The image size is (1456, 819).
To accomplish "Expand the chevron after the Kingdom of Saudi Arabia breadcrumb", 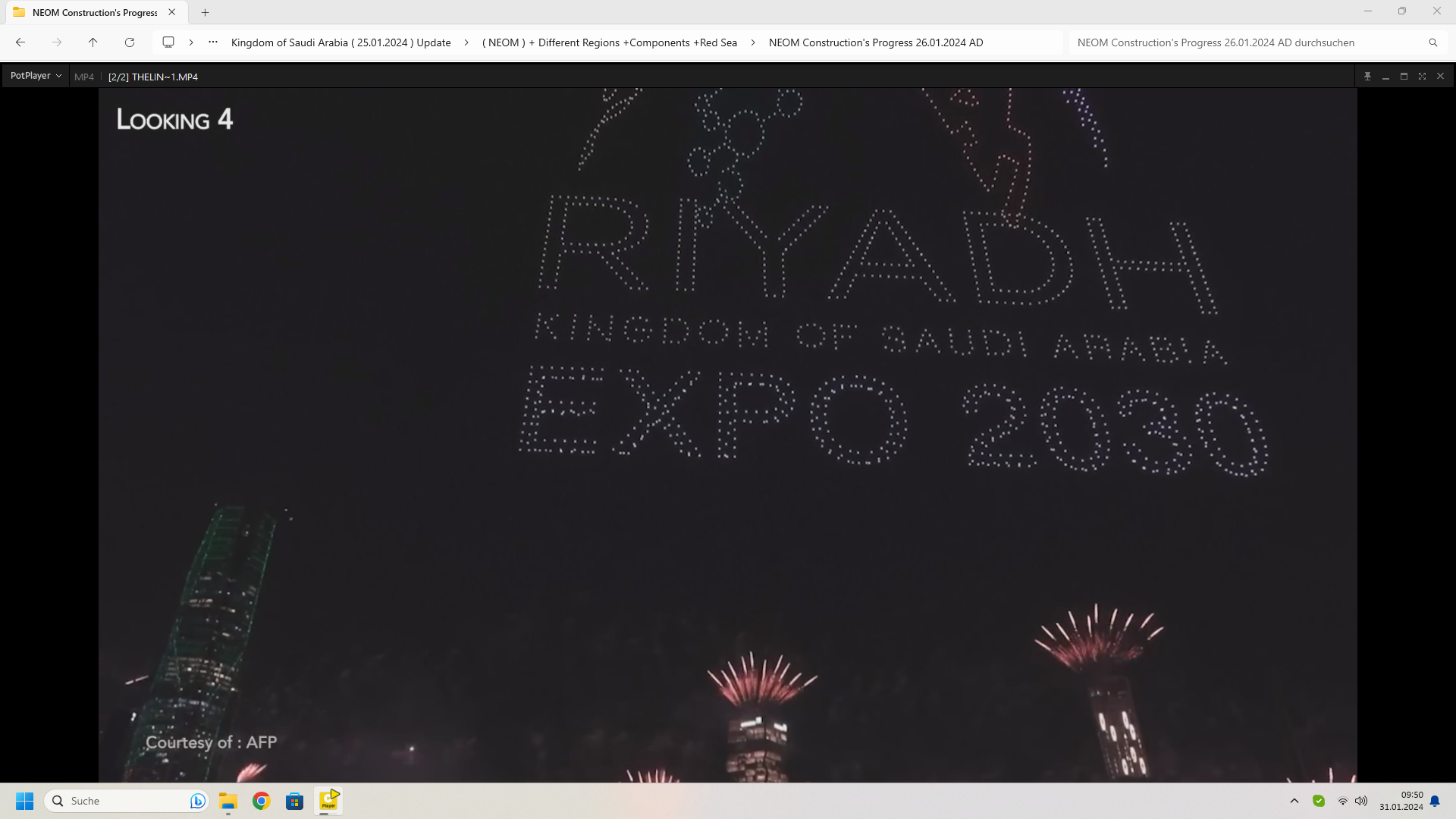I will point(466,42).
